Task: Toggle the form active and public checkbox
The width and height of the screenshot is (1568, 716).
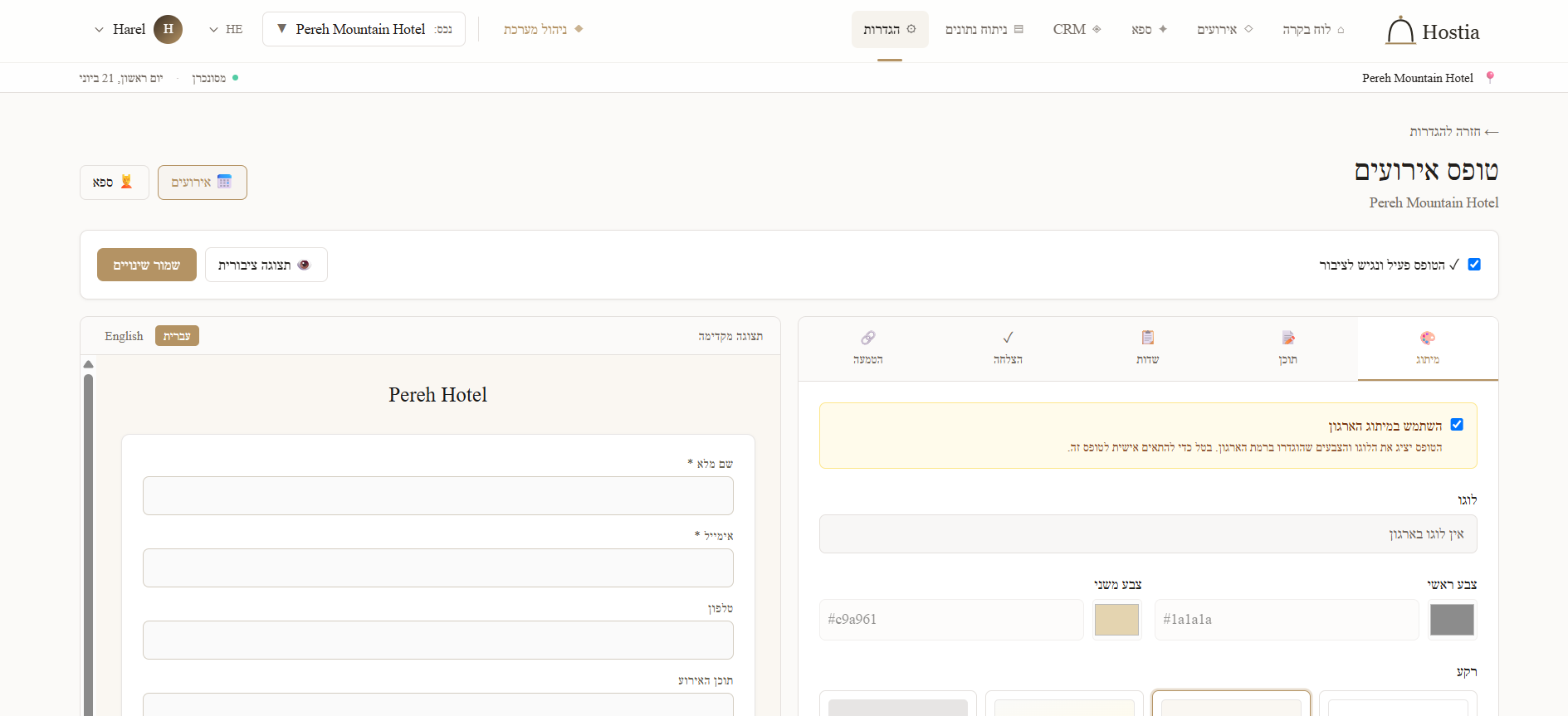Action: click(x=1474, y=265)
